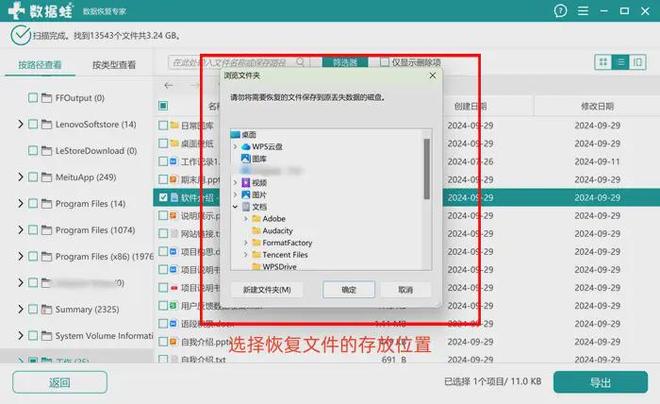Screen dimensions: 660x404
Task: Click FFOutput folder icon in sidebar
Action: tap(47, 98)
